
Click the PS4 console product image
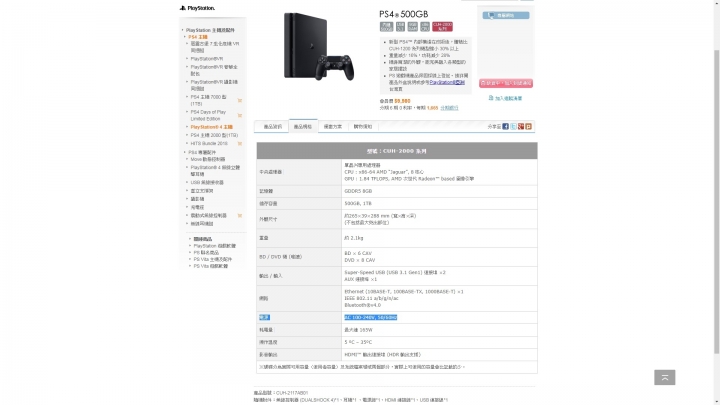pyautogui.click(x=318, y=46)
